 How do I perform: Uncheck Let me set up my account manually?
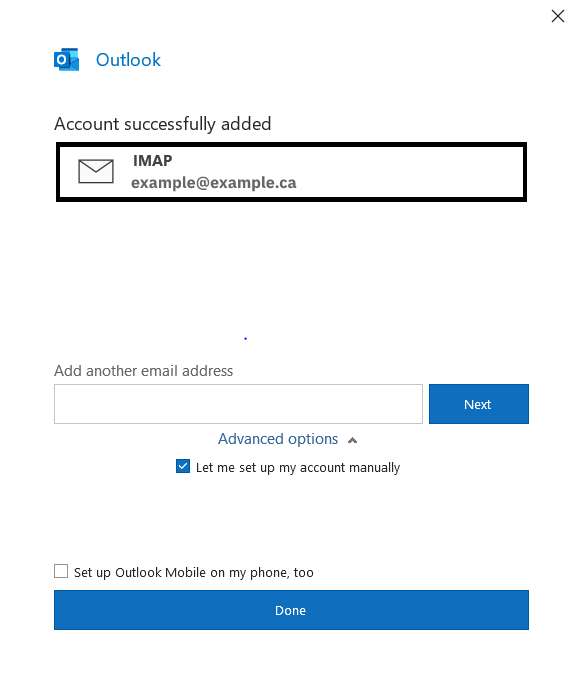[x=183, y=466]
